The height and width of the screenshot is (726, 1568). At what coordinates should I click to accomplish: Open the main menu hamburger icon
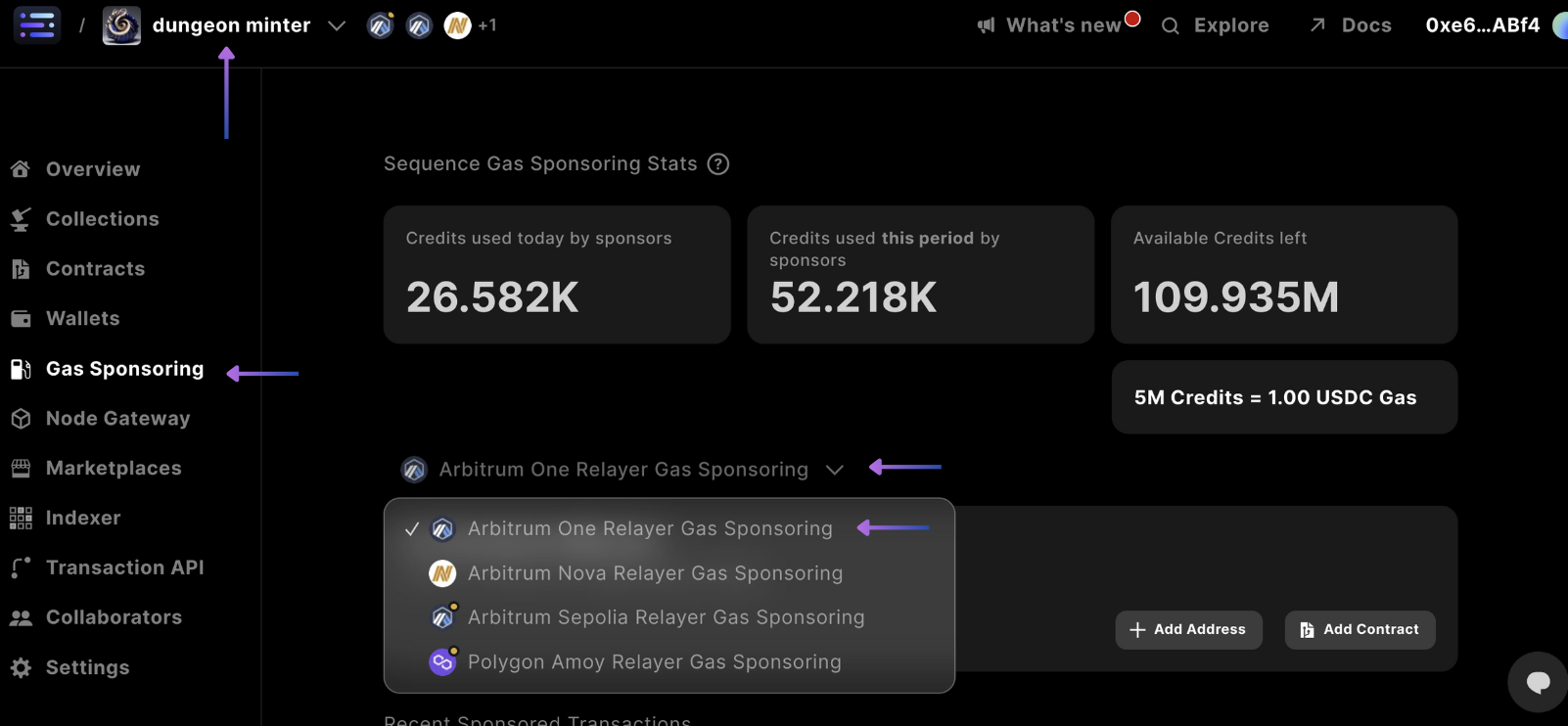pyautogui.click(x=37, y=24)
